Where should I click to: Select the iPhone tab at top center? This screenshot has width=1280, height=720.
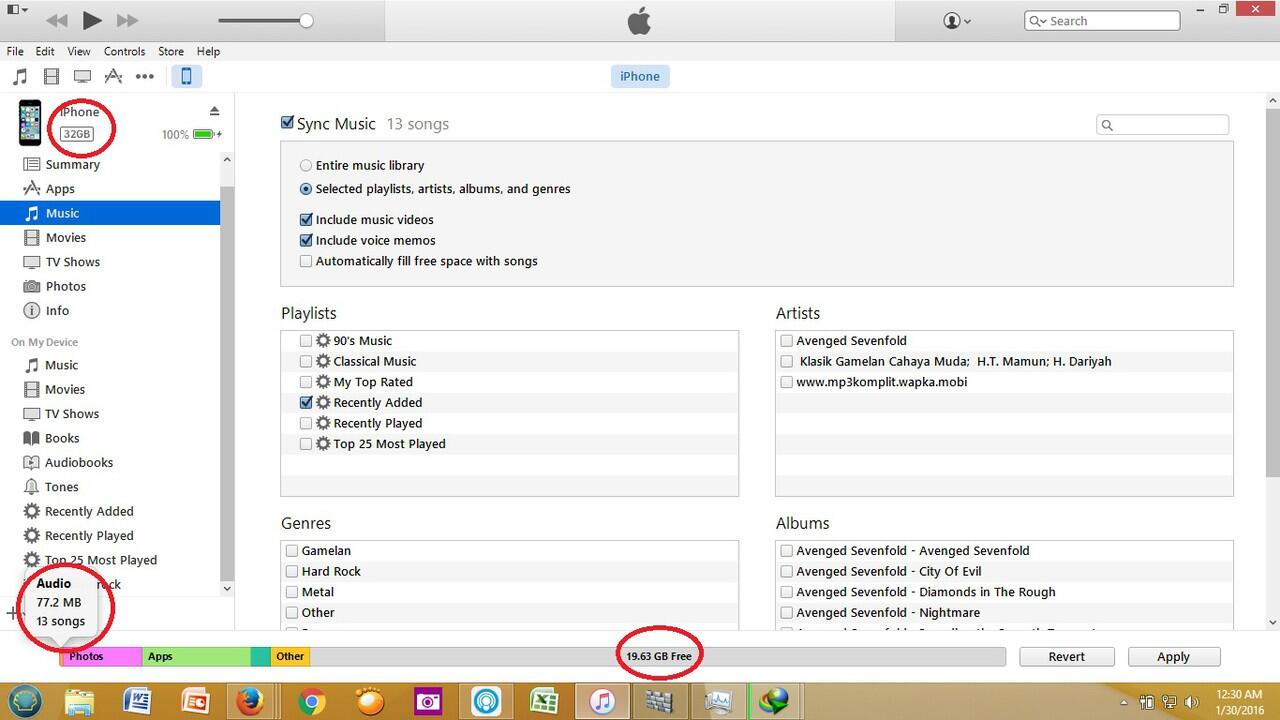click(640, 76)
